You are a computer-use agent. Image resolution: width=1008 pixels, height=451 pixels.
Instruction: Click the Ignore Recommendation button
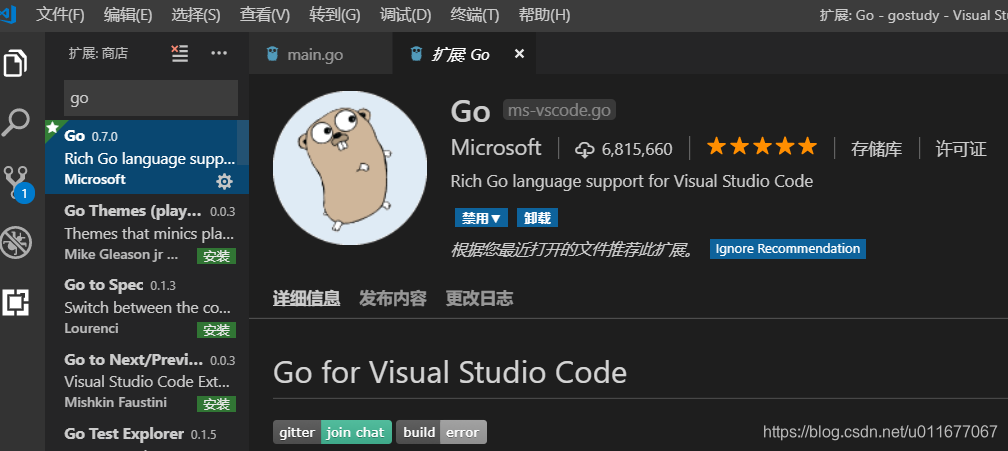tap(788, 249)
